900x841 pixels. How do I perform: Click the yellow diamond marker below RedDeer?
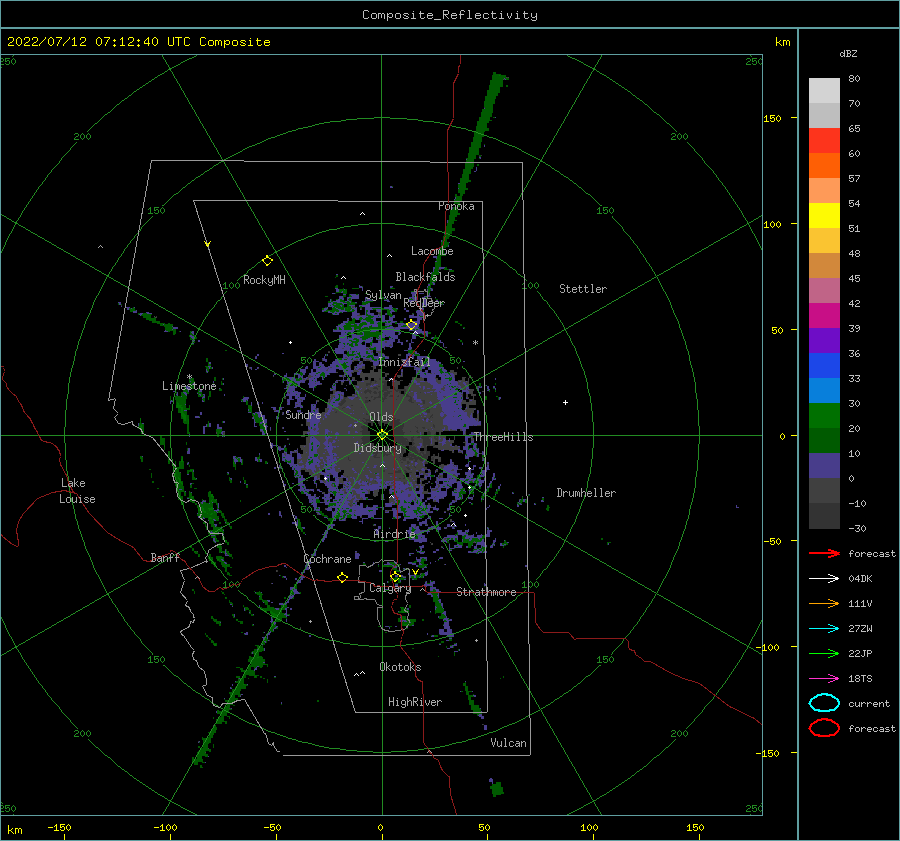pos(412,325)
